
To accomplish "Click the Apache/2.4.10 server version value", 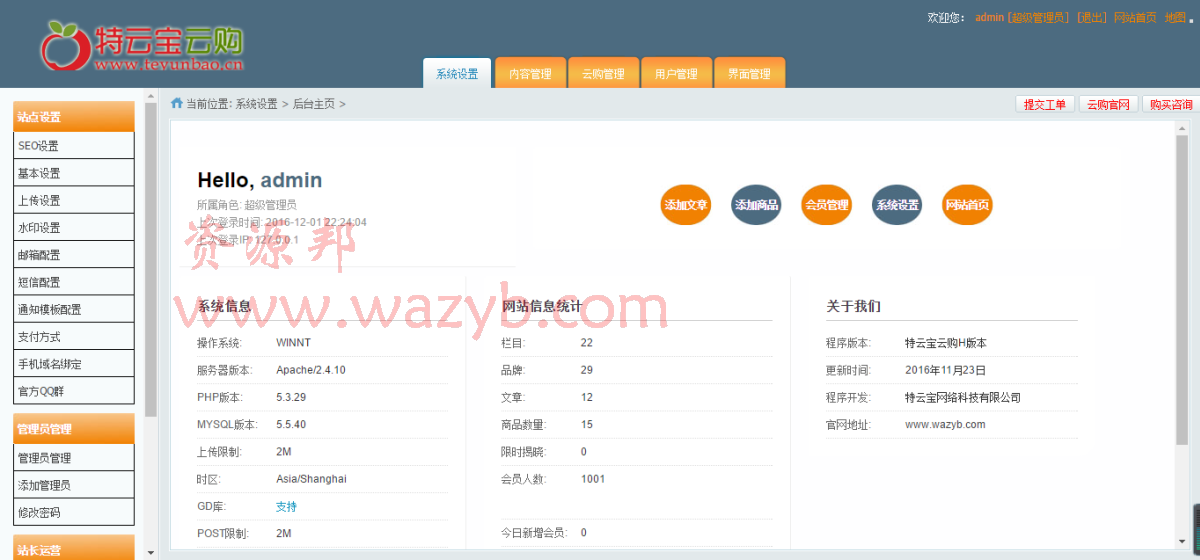I will point(311,370).
